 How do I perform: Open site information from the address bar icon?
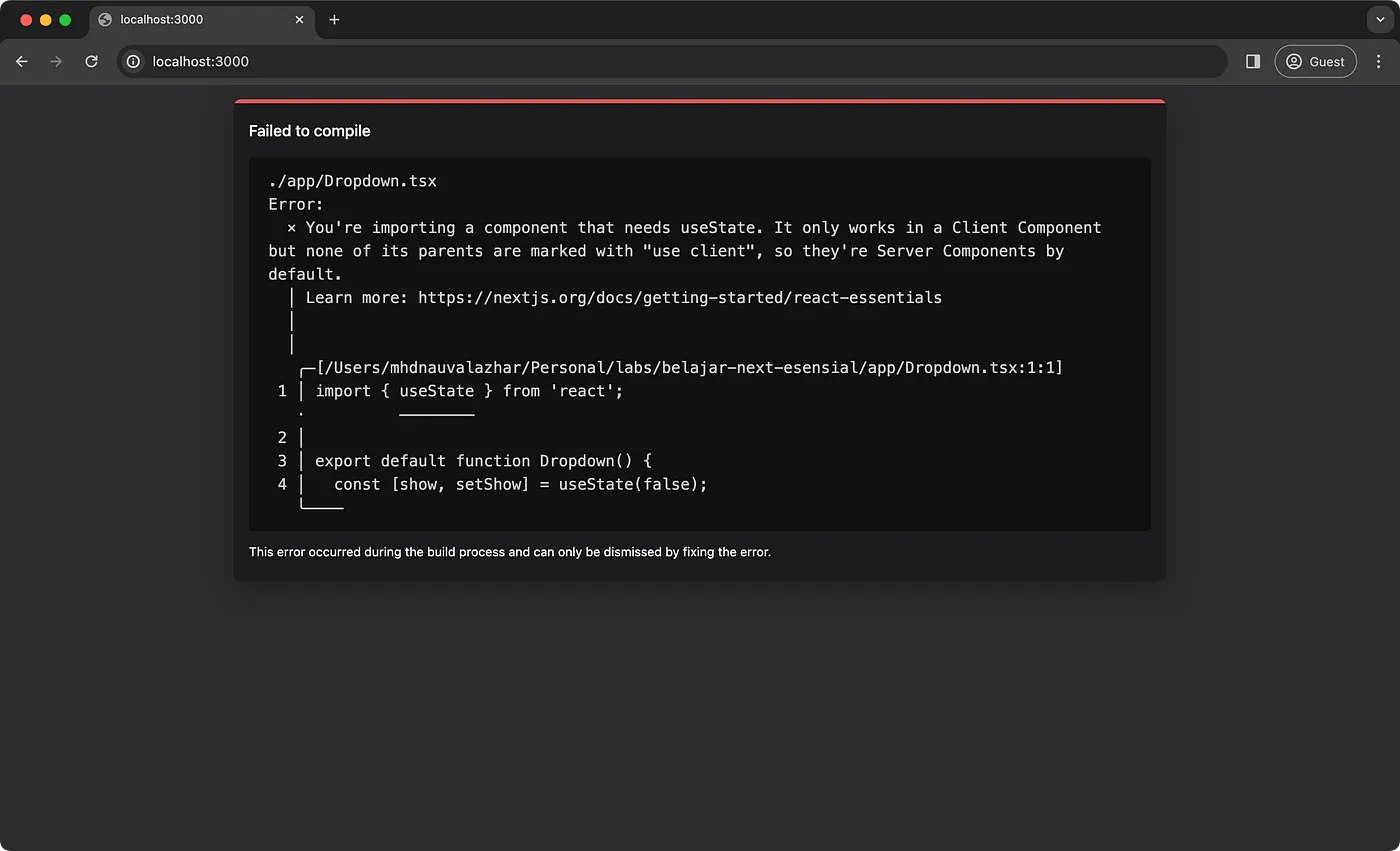tap(133, 61)
